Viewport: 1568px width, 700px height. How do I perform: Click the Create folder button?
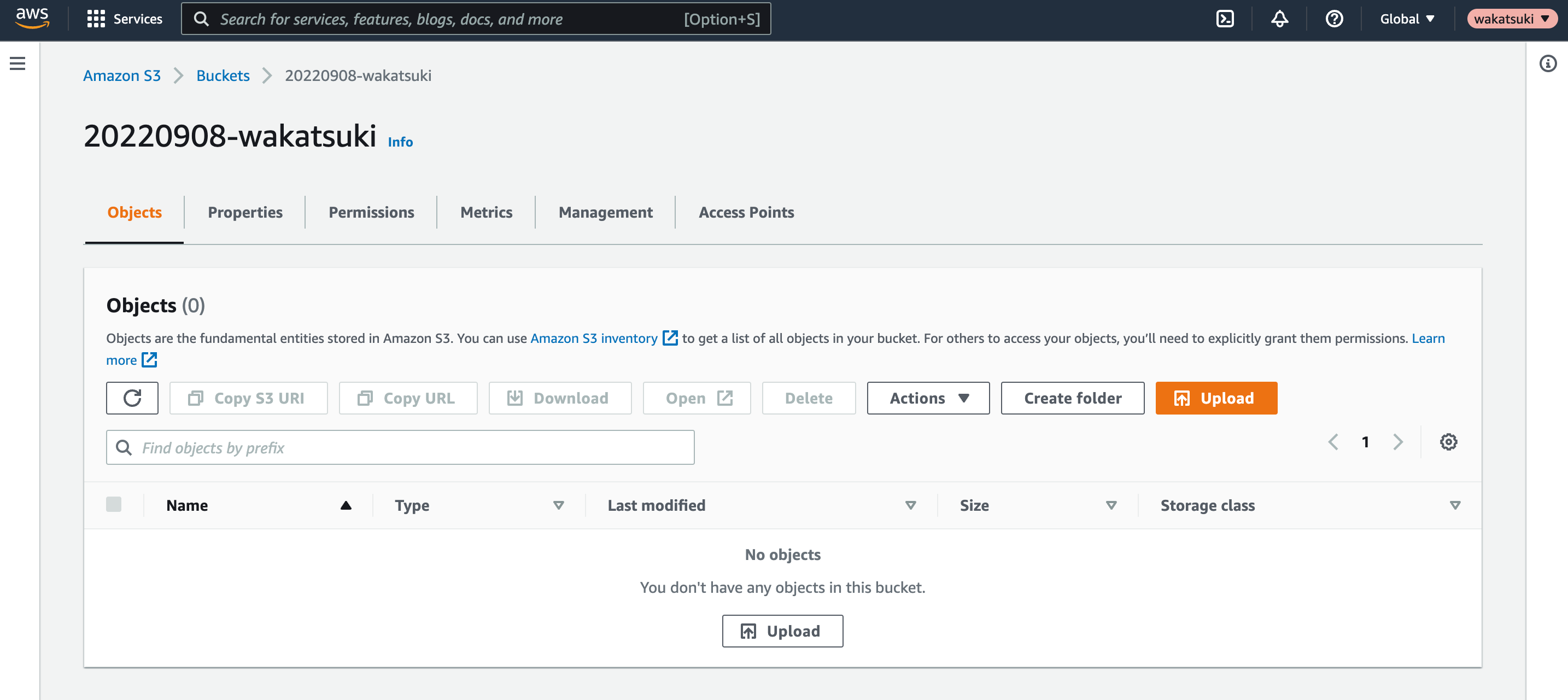click(x=1072, y=398)
